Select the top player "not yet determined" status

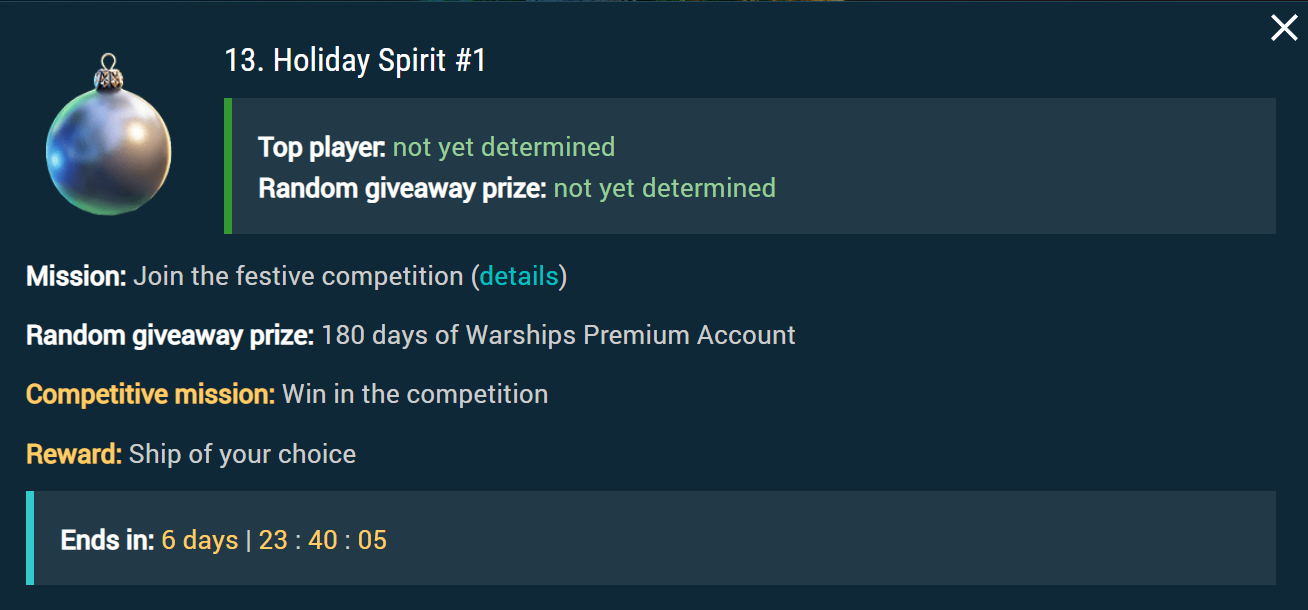click(x=503, y=147)
